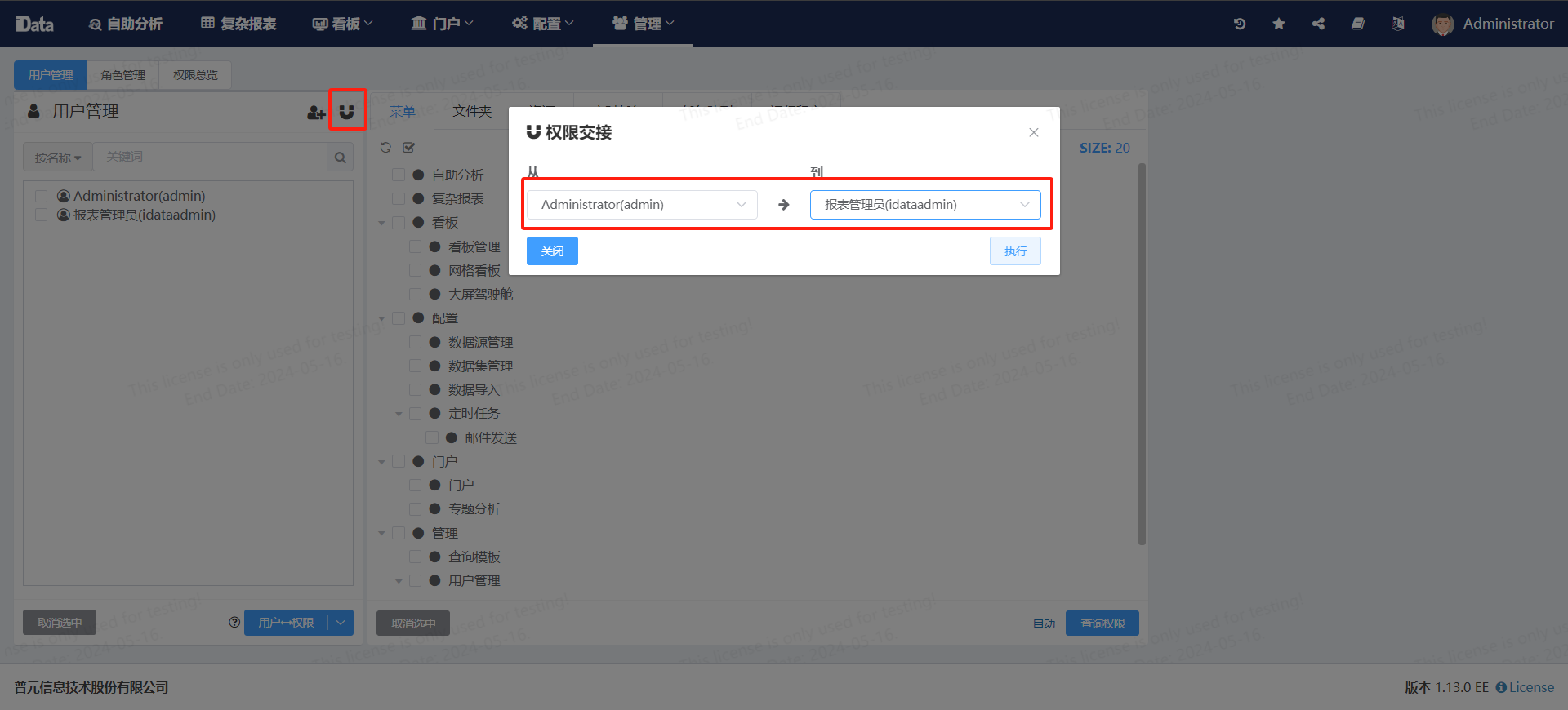Click the 关键词 search input field
Viewport: 1568px width, 710px height.
212,157
